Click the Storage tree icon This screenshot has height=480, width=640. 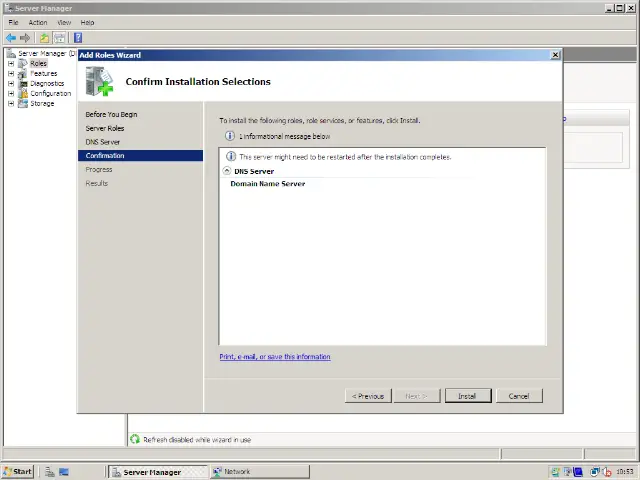(23, 104)
